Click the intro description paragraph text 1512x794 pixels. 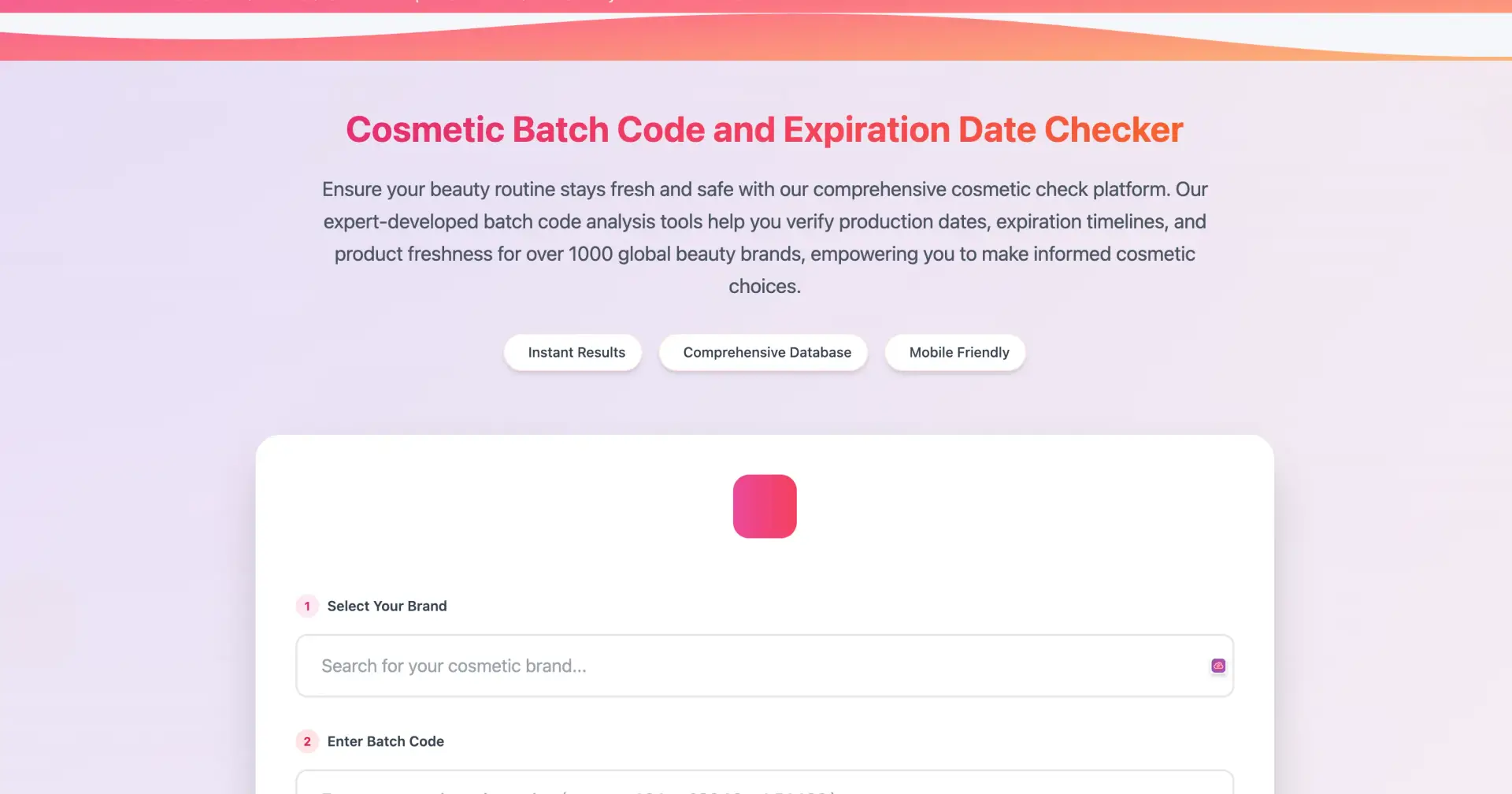764,236
